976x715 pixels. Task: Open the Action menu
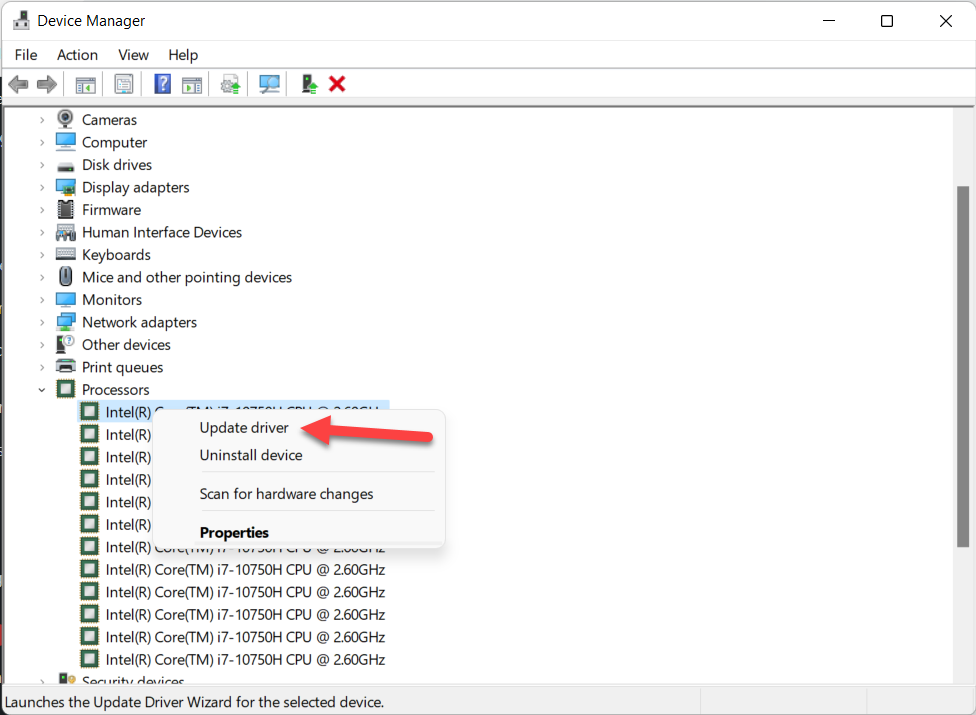pyautogui.click(x=77, y=55)
